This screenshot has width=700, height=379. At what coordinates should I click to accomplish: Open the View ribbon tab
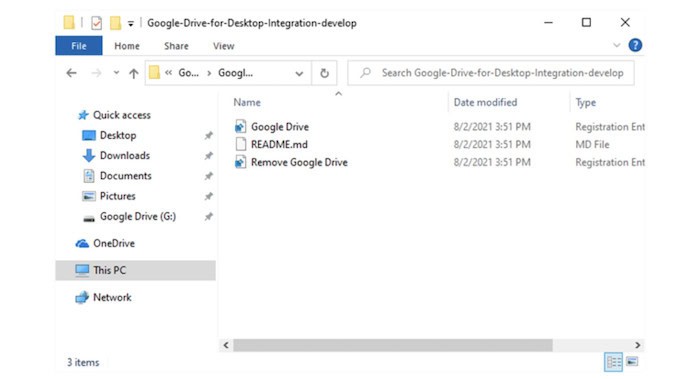click(223, 46)
